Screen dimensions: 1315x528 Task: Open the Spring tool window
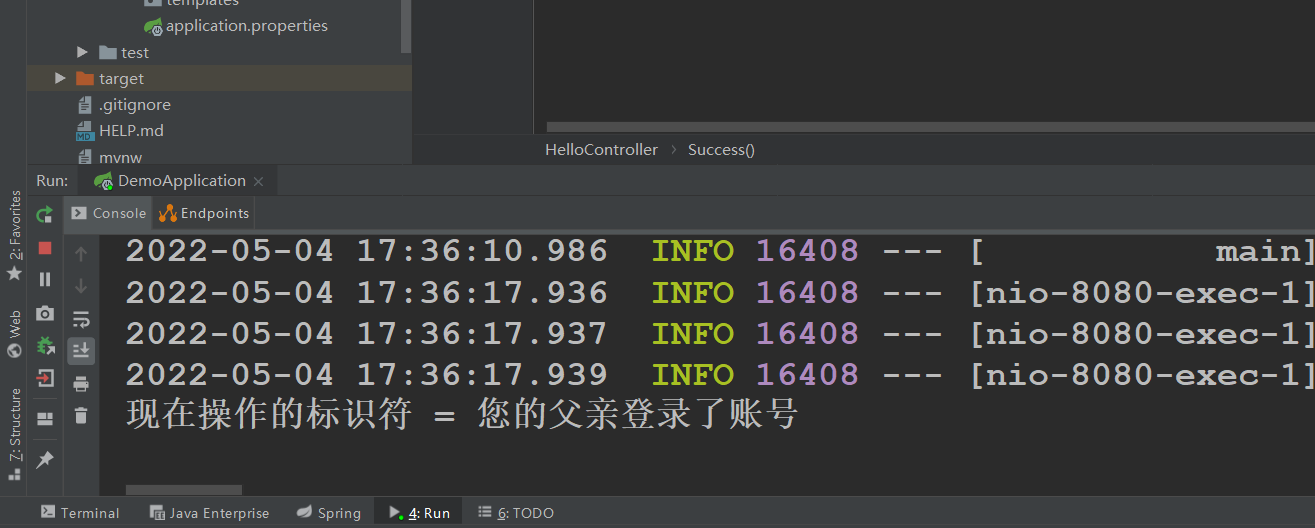point(329,513)
